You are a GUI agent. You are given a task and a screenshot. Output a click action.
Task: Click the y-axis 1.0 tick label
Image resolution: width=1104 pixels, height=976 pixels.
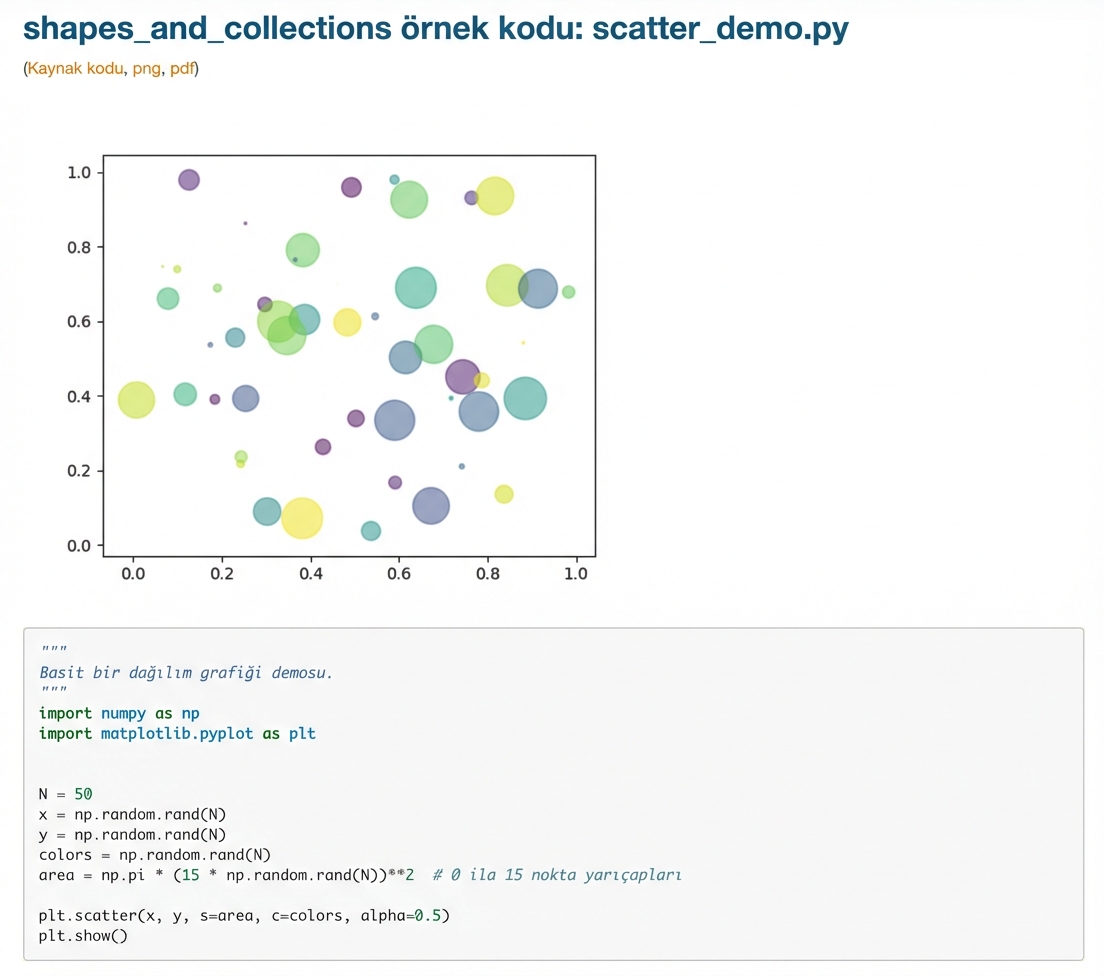coord(79,173)
